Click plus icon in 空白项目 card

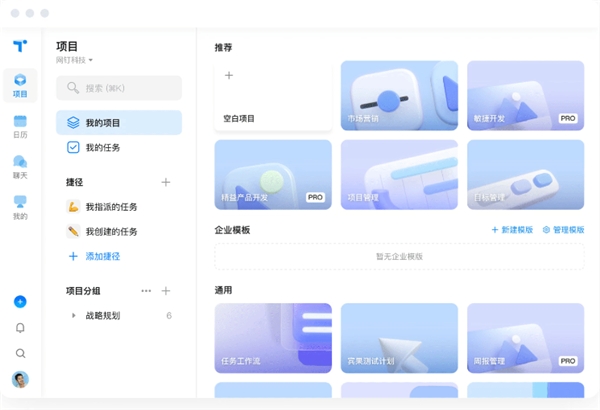(229, 75)
